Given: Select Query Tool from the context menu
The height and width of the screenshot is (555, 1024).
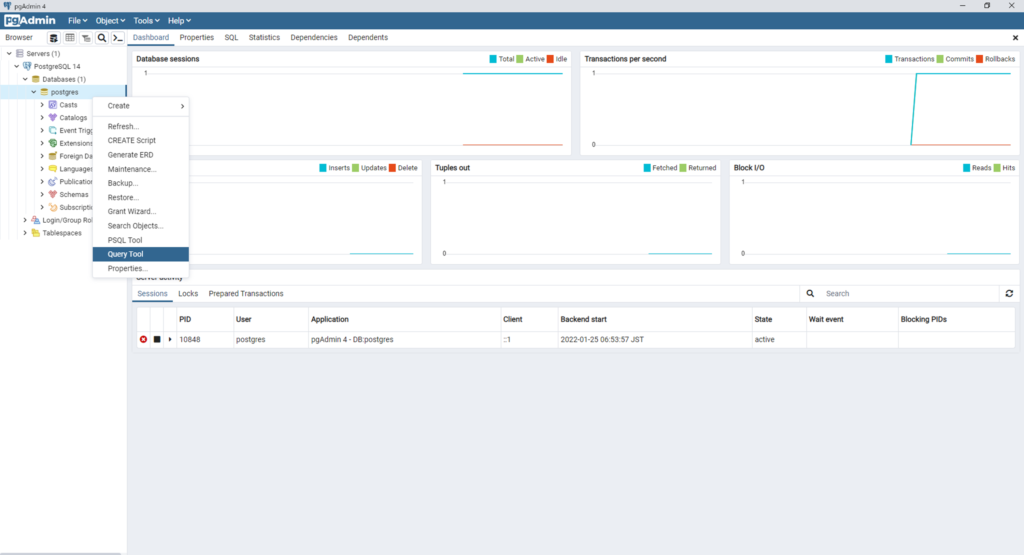Looking at the screenshot, I should 126,255.
